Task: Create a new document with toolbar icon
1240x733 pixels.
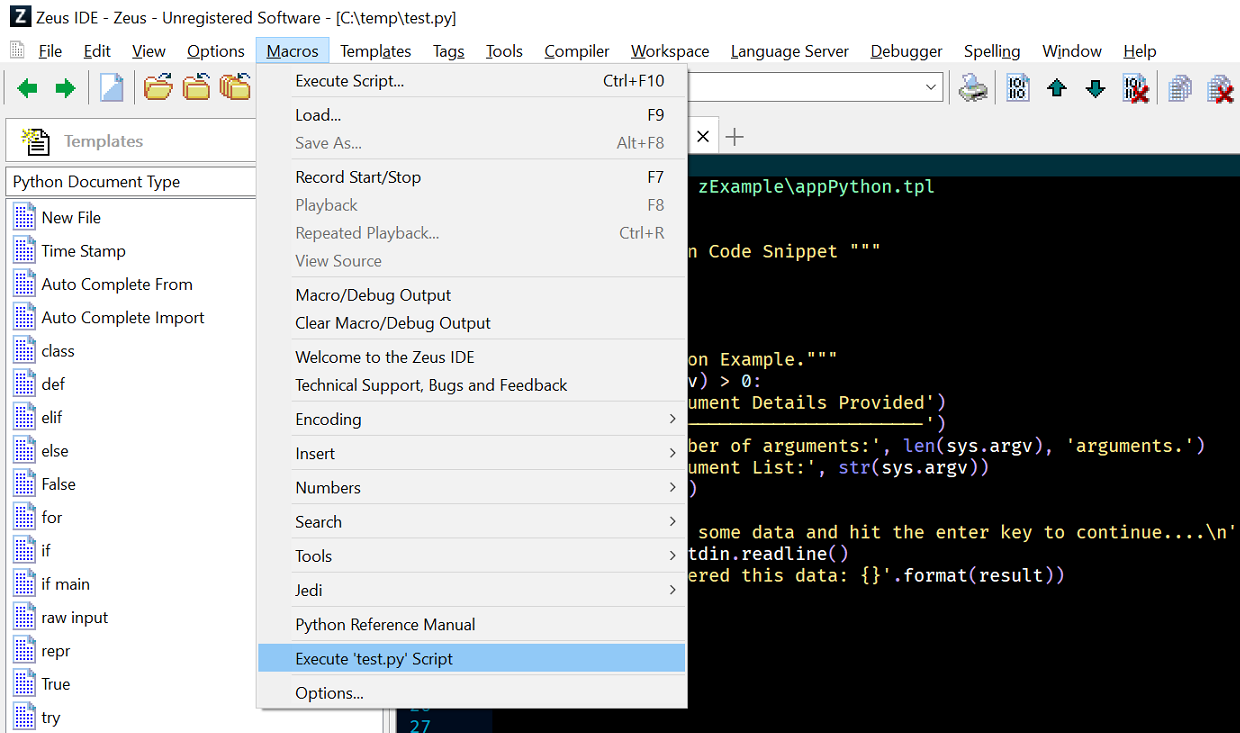Action: 112,88
